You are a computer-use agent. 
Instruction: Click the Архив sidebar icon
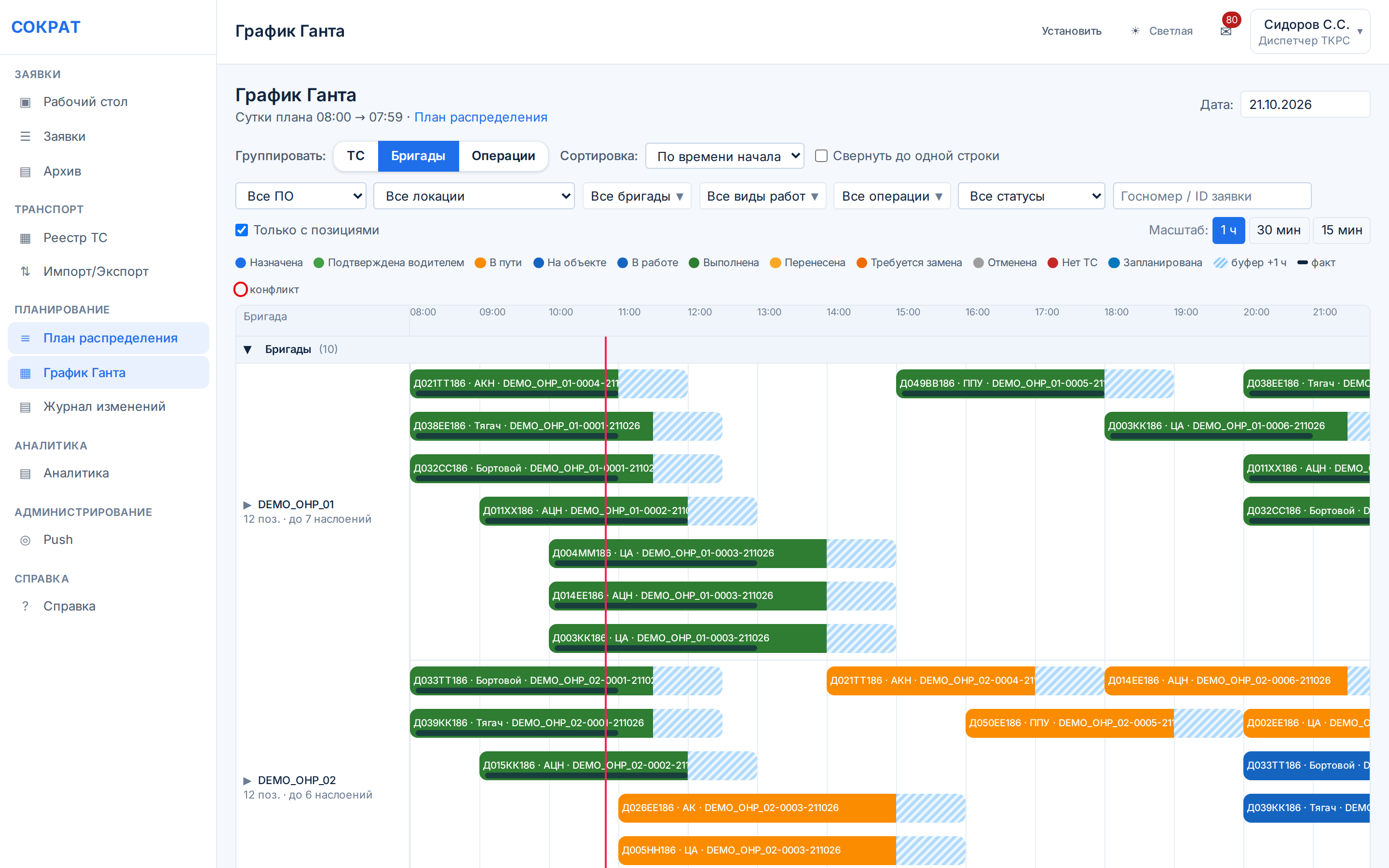25,172
